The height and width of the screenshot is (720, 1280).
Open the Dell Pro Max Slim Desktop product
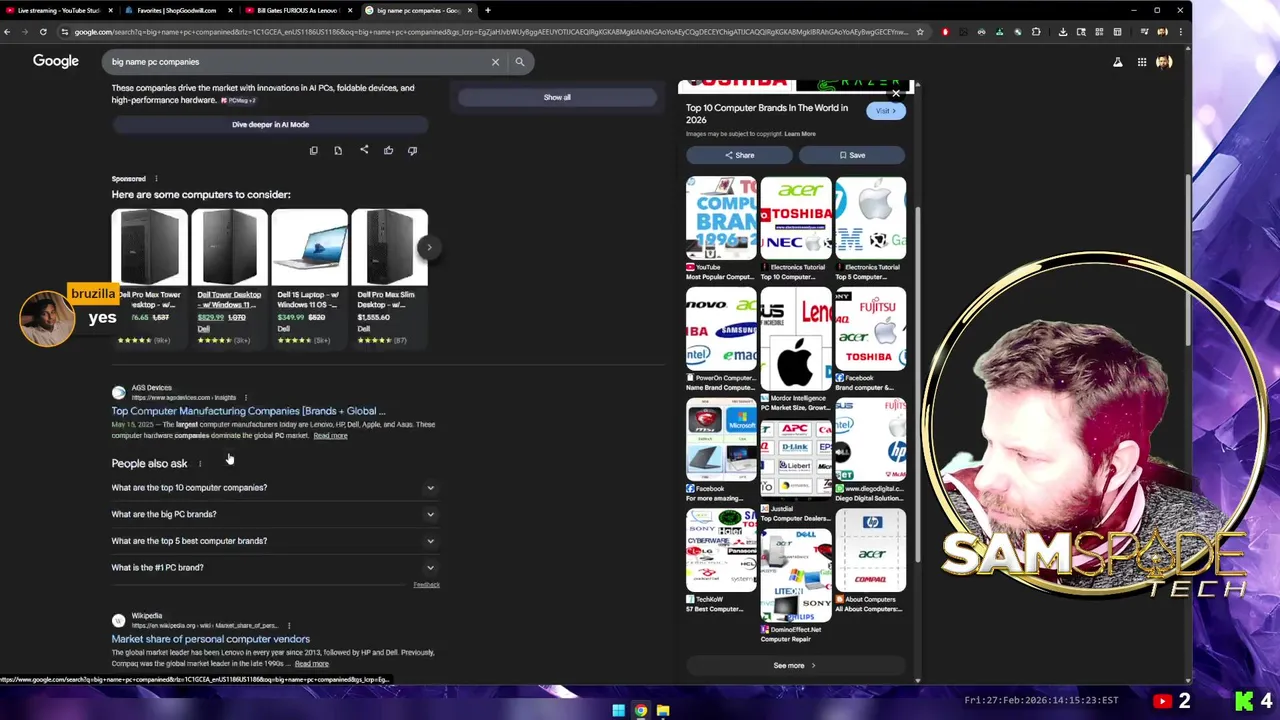coord(389,278)
